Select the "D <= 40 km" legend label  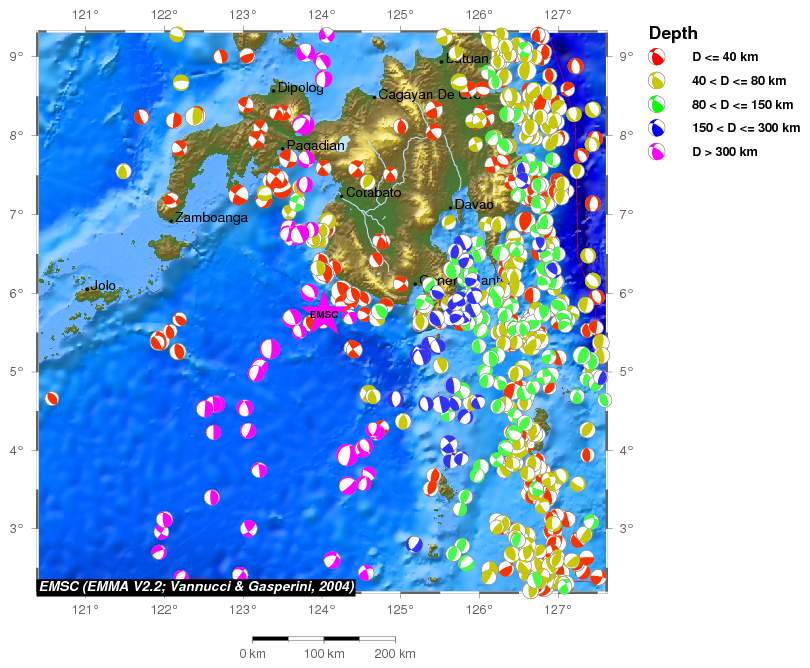tap(725, 57)
